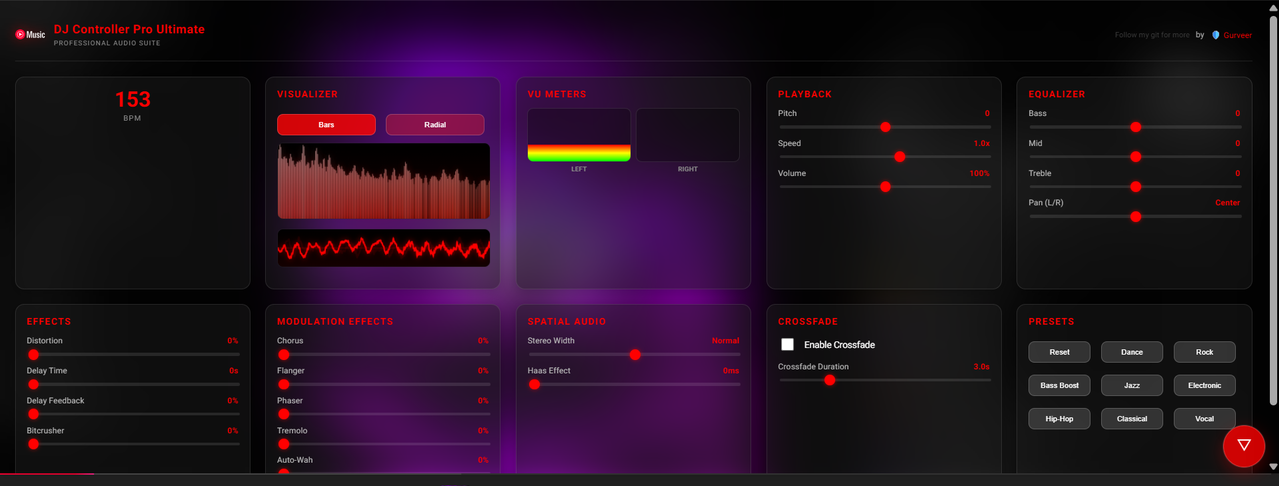Click the 'Enable Crossfade' label text
The width and height of the screenshot is (1279, 486).
coord(839,345)
